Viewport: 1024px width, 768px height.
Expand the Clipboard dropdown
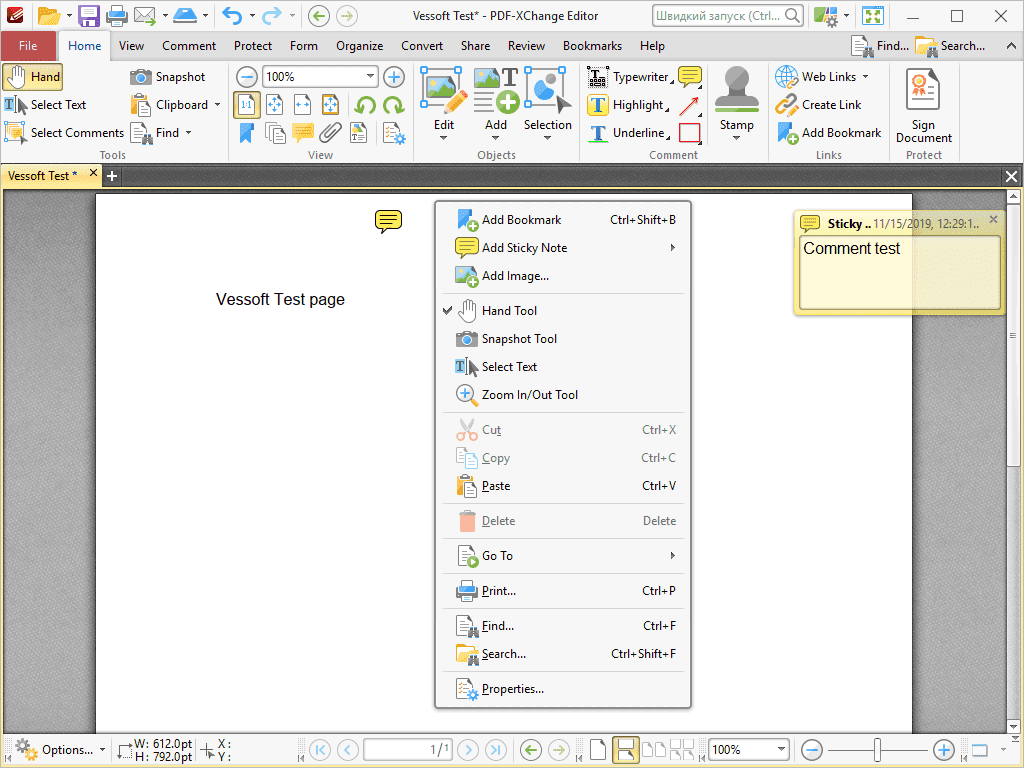point(216,104)
